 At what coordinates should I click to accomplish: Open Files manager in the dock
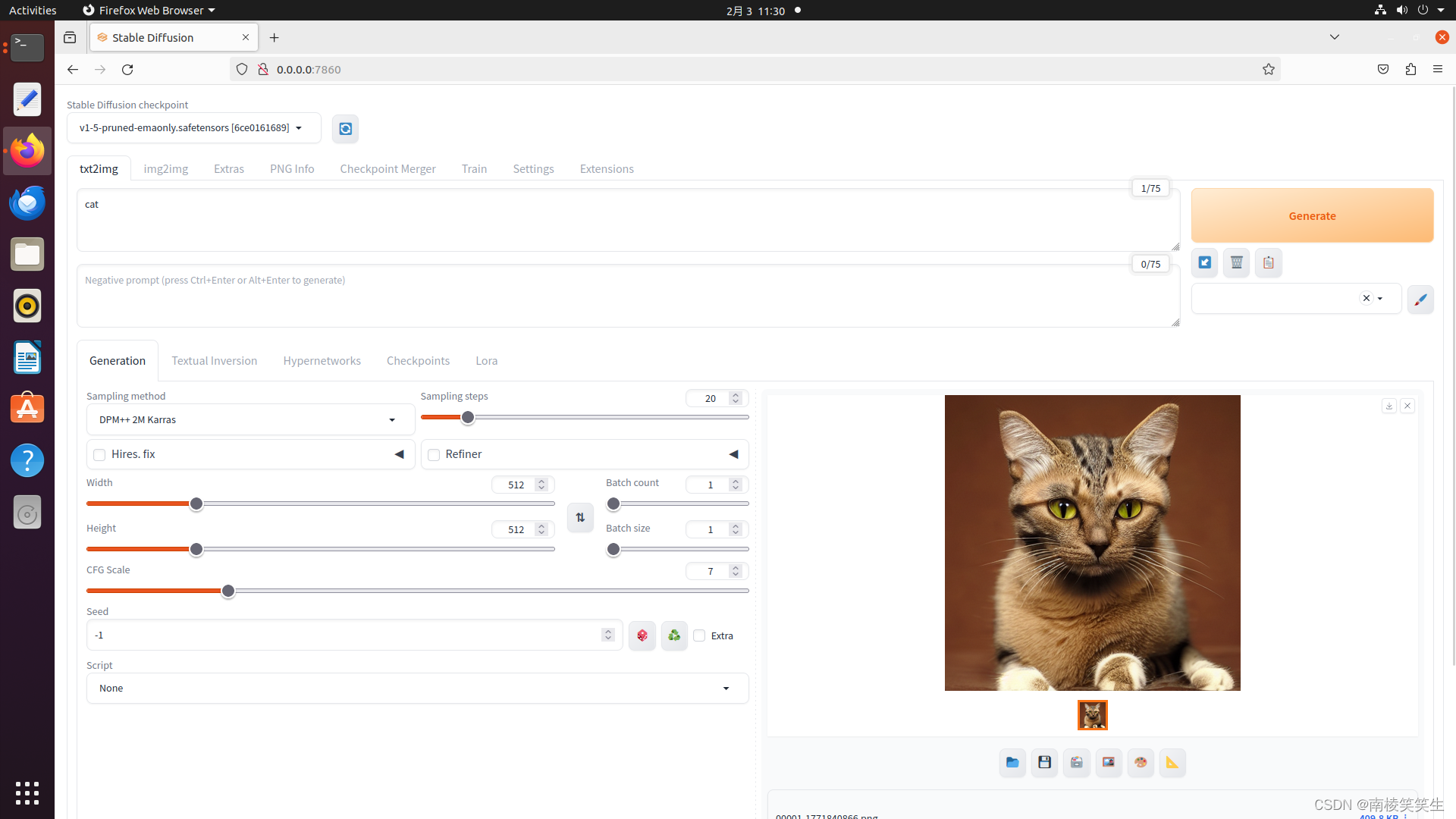[27, 254]
